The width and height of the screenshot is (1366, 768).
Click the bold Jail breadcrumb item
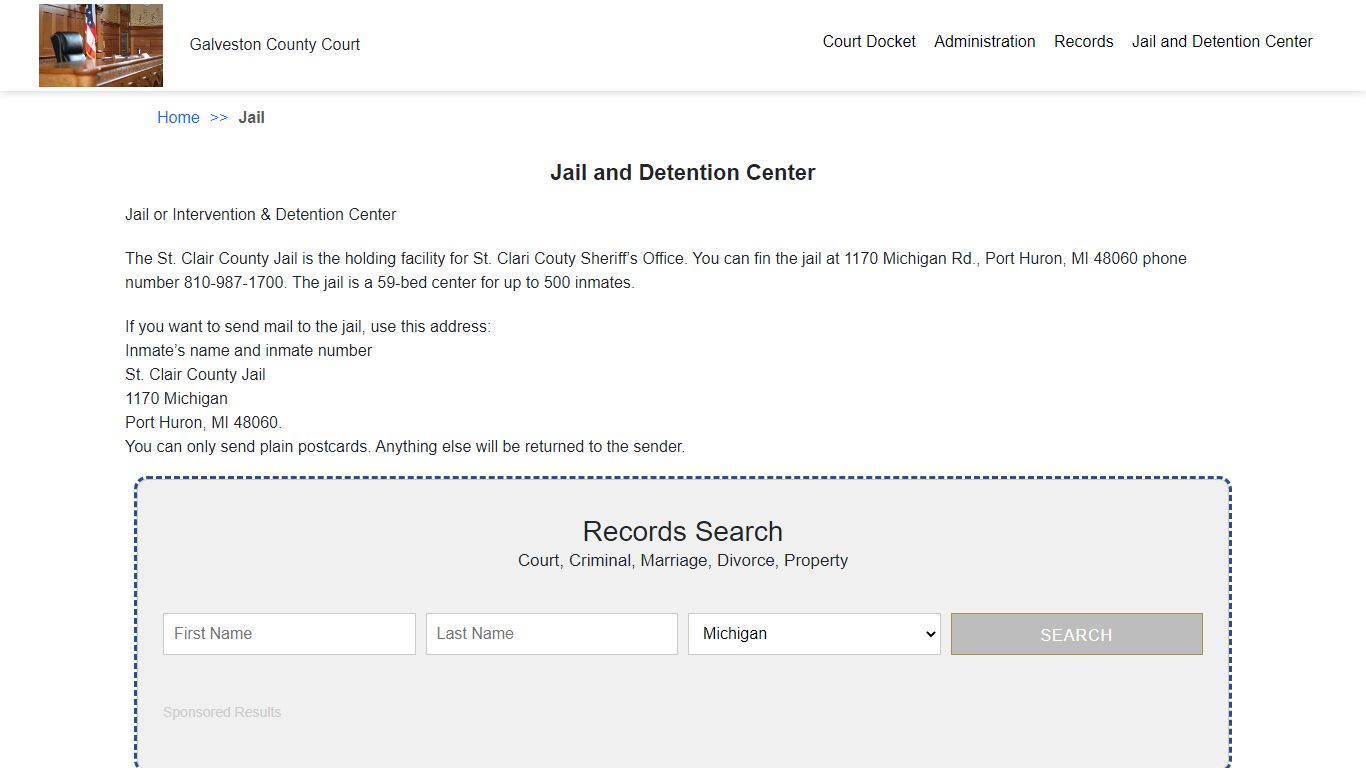pyautogui.click(x=251, y=117)
